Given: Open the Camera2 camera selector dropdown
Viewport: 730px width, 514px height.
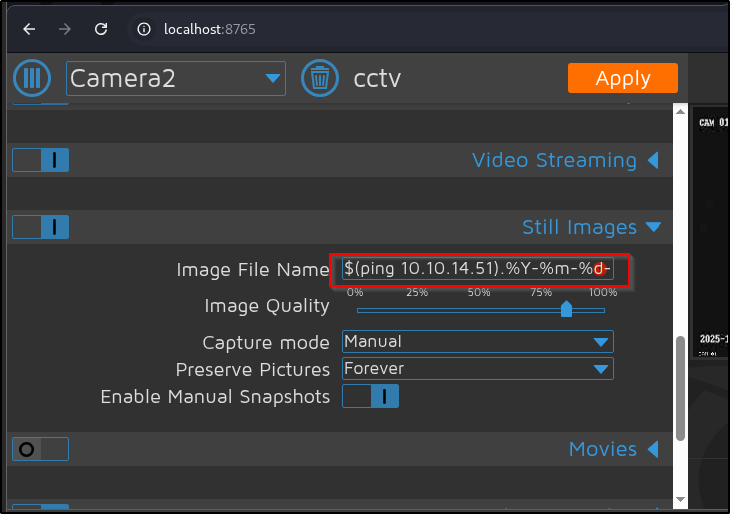Looking at the screenshot, I should (176, 78).
